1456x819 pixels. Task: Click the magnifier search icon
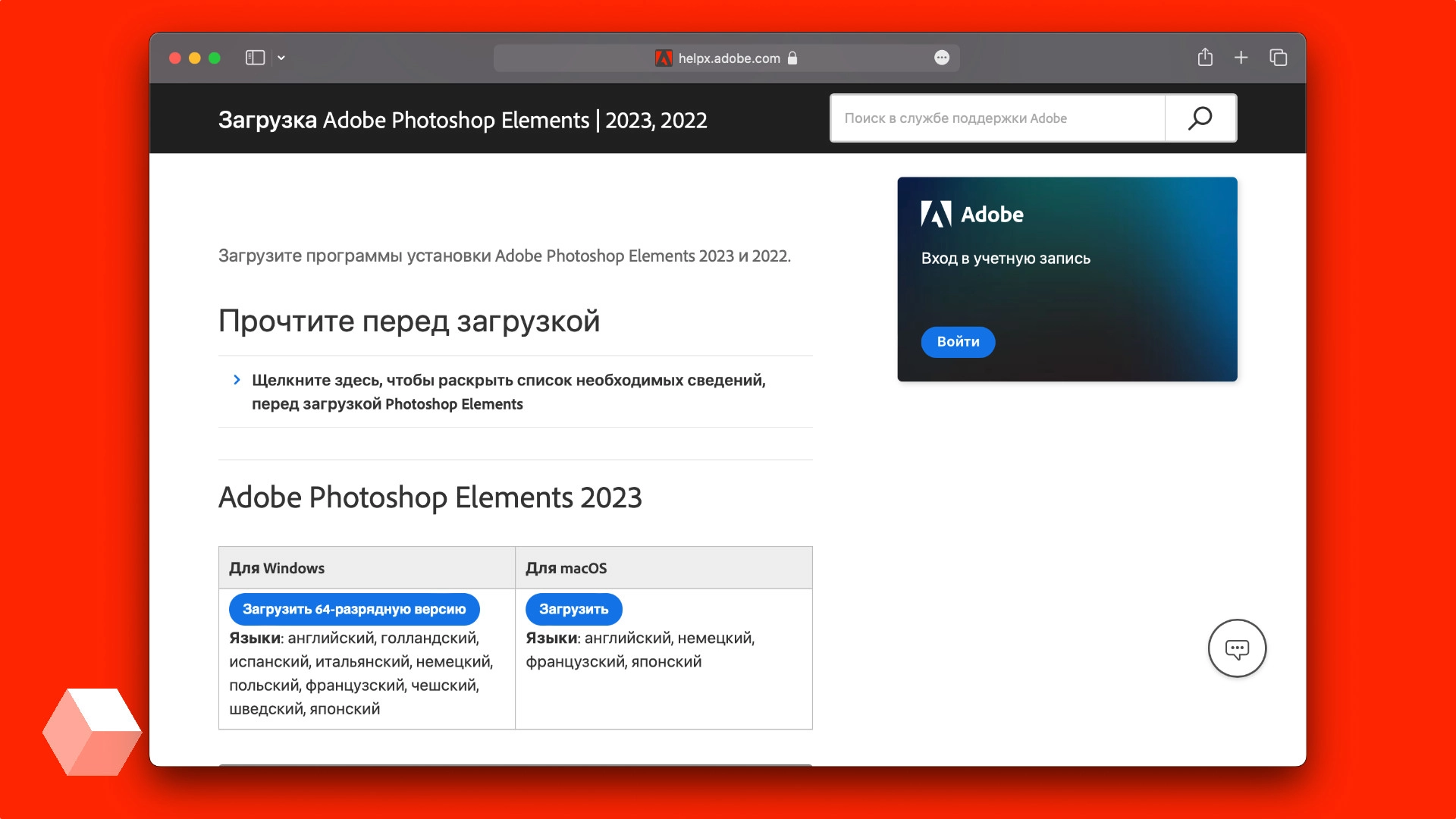pos(1200,118)
